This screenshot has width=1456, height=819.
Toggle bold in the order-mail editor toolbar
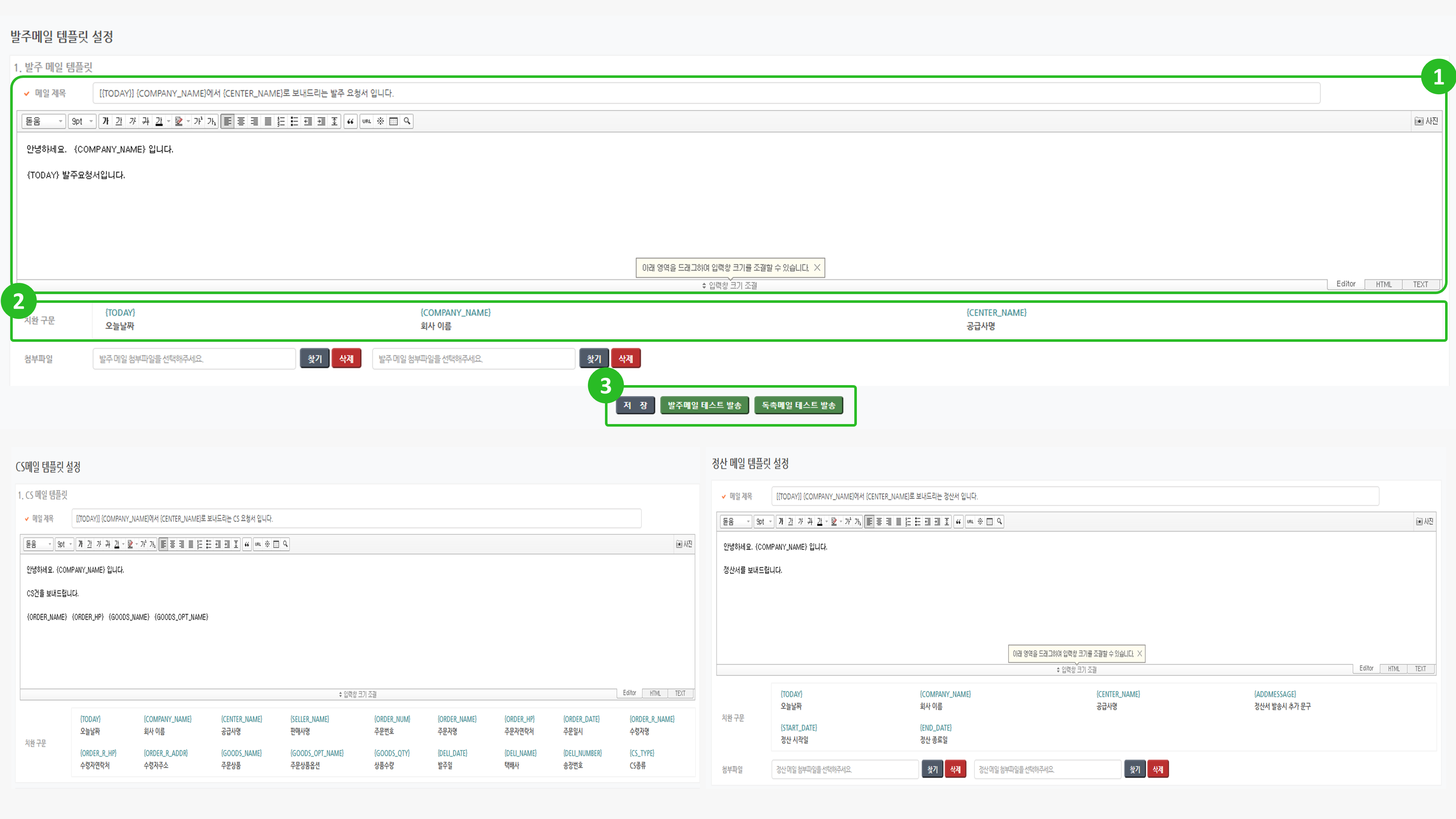pyautogui.click(x=106, y=121)
